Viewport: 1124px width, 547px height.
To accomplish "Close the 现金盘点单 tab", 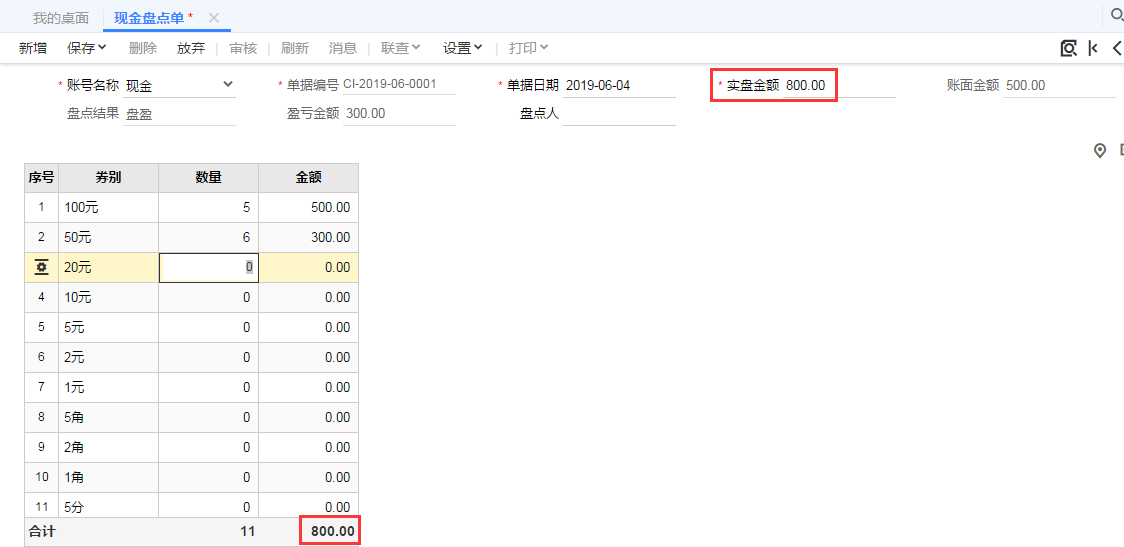I will (213, 18).
